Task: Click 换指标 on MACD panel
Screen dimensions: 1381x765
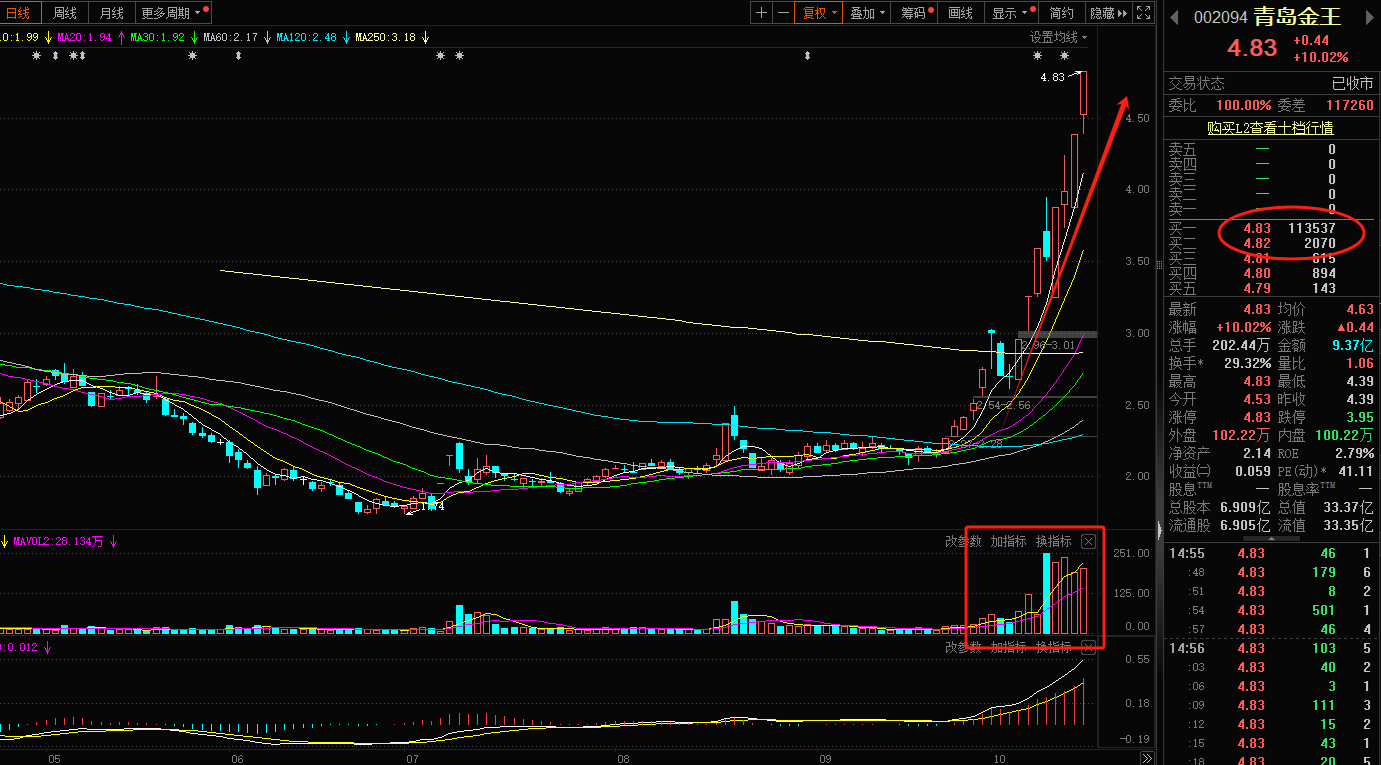Action: (x=1053, y=647)
